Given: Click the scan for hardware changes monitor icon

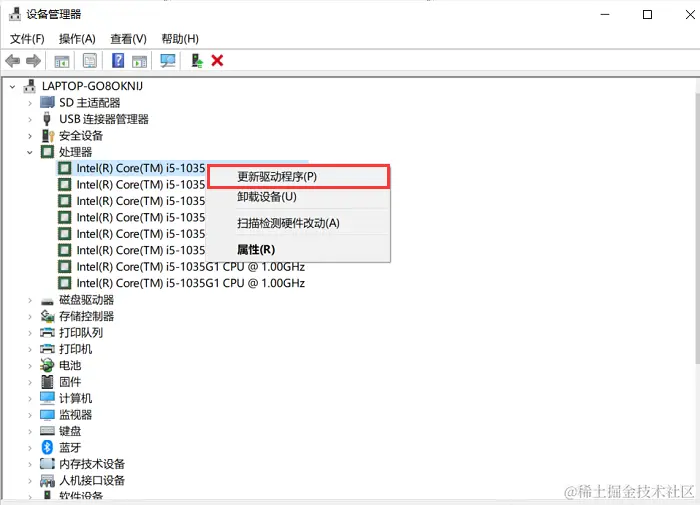Looking at the screenshot, I should click(168, 61).
